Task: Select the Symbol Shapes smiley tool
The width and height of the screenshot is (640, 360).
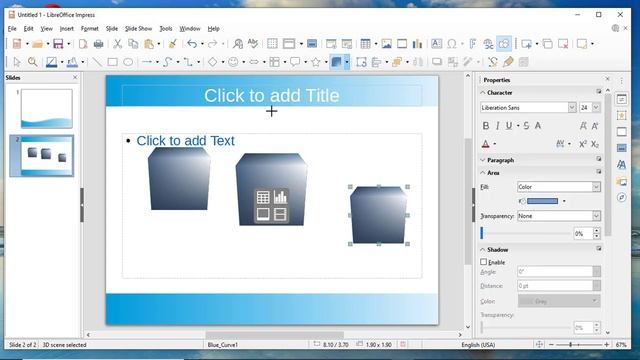Action: 233,62
